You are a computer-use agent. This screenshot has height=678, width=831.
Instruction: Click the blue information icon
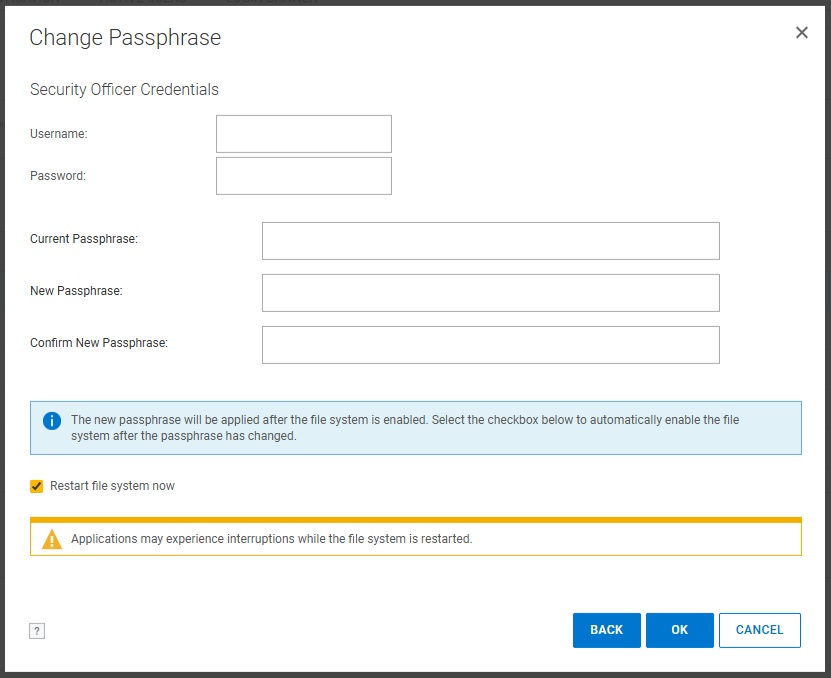[x=51, y=421]
